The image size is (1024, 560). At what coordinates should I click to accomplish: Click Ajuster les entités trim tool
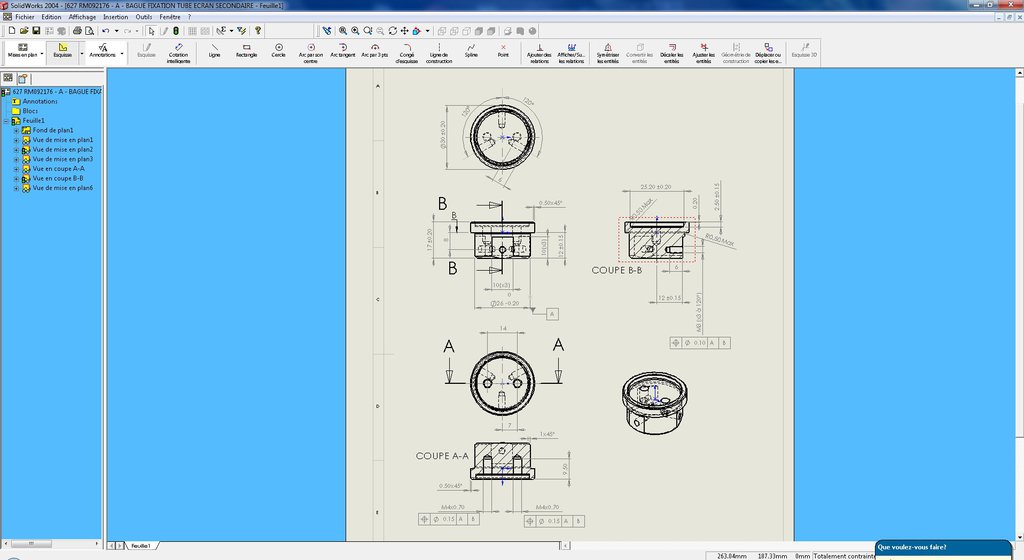pyautogui.click(x=703, y=52)
